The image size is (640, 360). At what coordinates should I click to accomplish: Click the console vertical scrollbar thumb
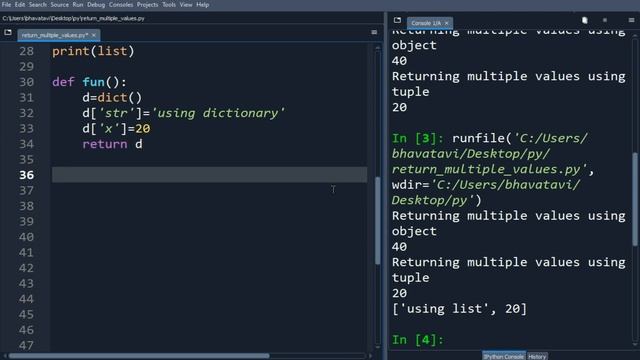(x=635, y=199)
